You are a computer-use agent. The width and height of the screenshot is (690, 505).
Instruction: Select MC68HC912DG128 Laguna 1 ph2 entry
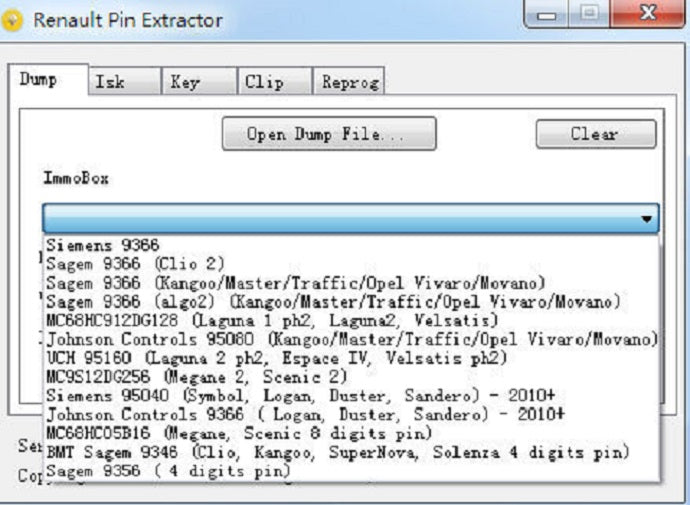pos(272,321)
